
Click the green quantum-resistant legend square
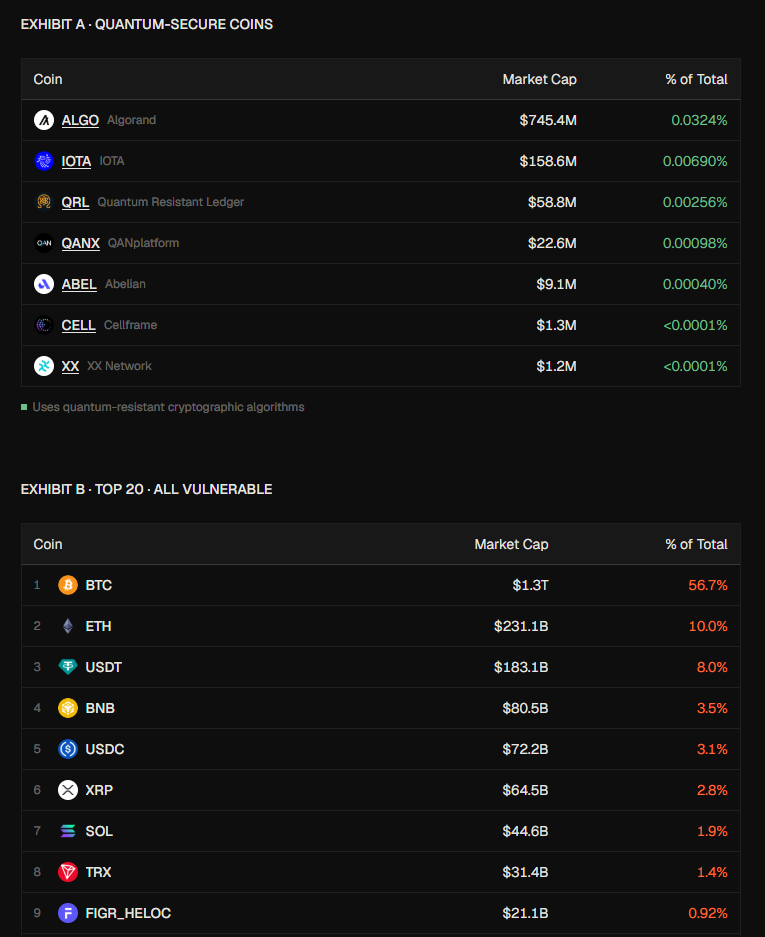pos(24,407)
